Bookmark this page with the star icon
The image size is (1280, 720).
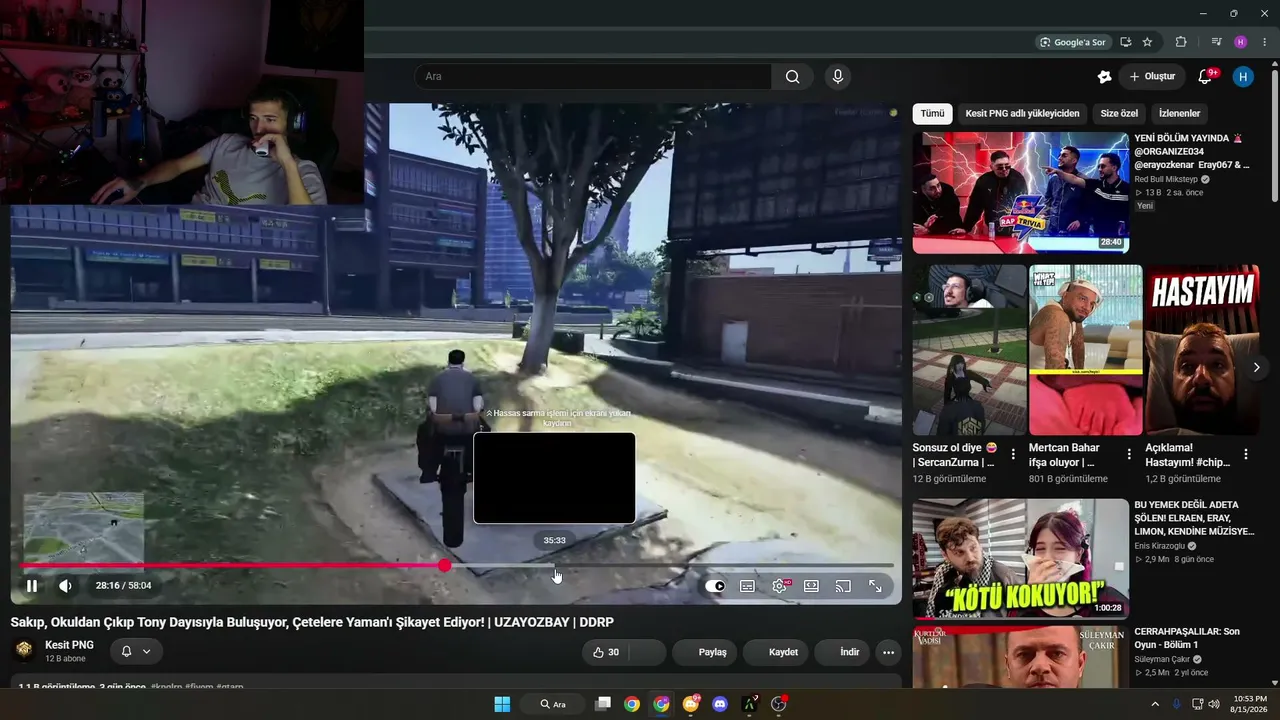(x=1147, y=42)
